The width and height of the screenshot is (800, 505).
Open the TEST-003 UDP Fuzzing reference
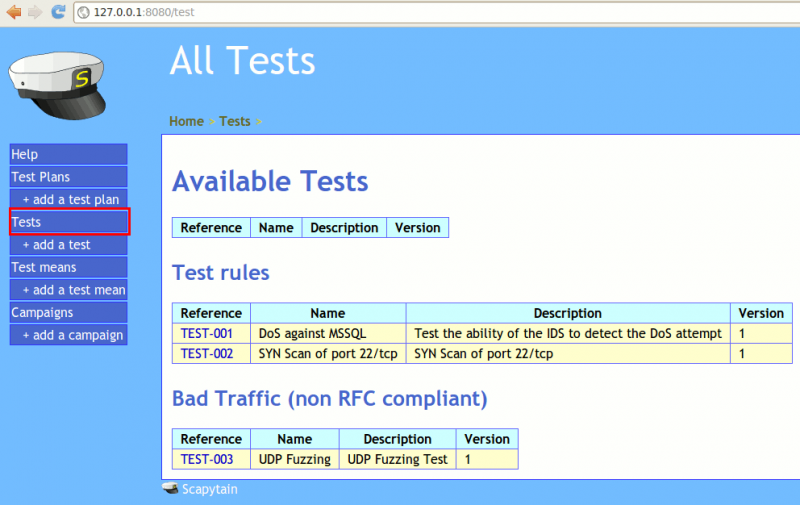[207, 459]
